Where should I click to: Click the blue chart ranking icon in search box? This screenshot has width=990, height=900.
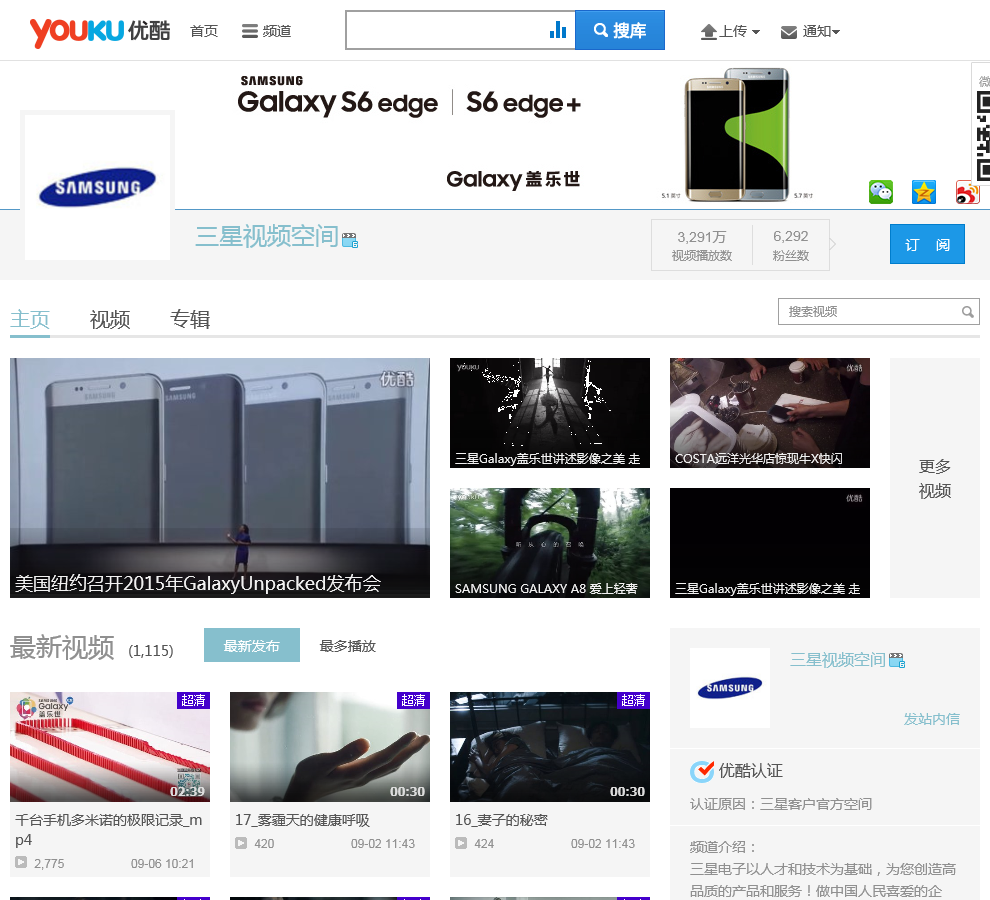pos(558,30)
